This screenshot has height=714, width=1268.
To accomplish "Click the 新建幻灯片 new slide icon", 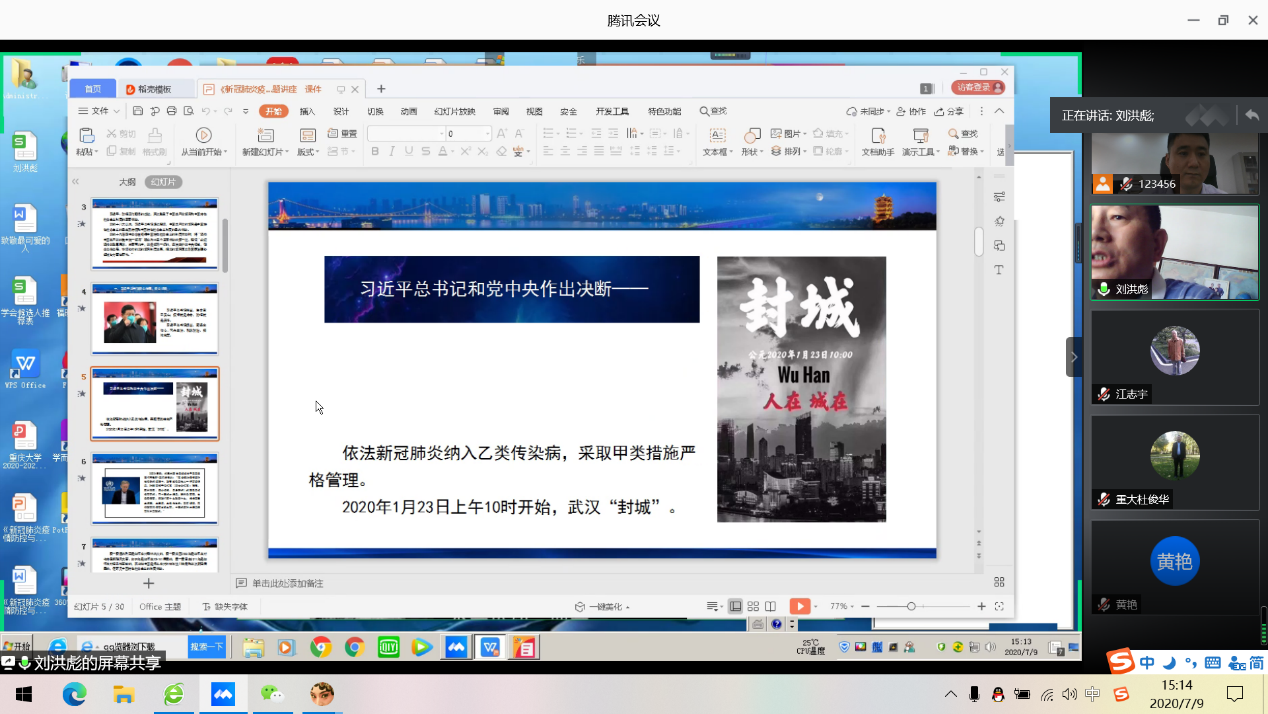I will 265,135.
